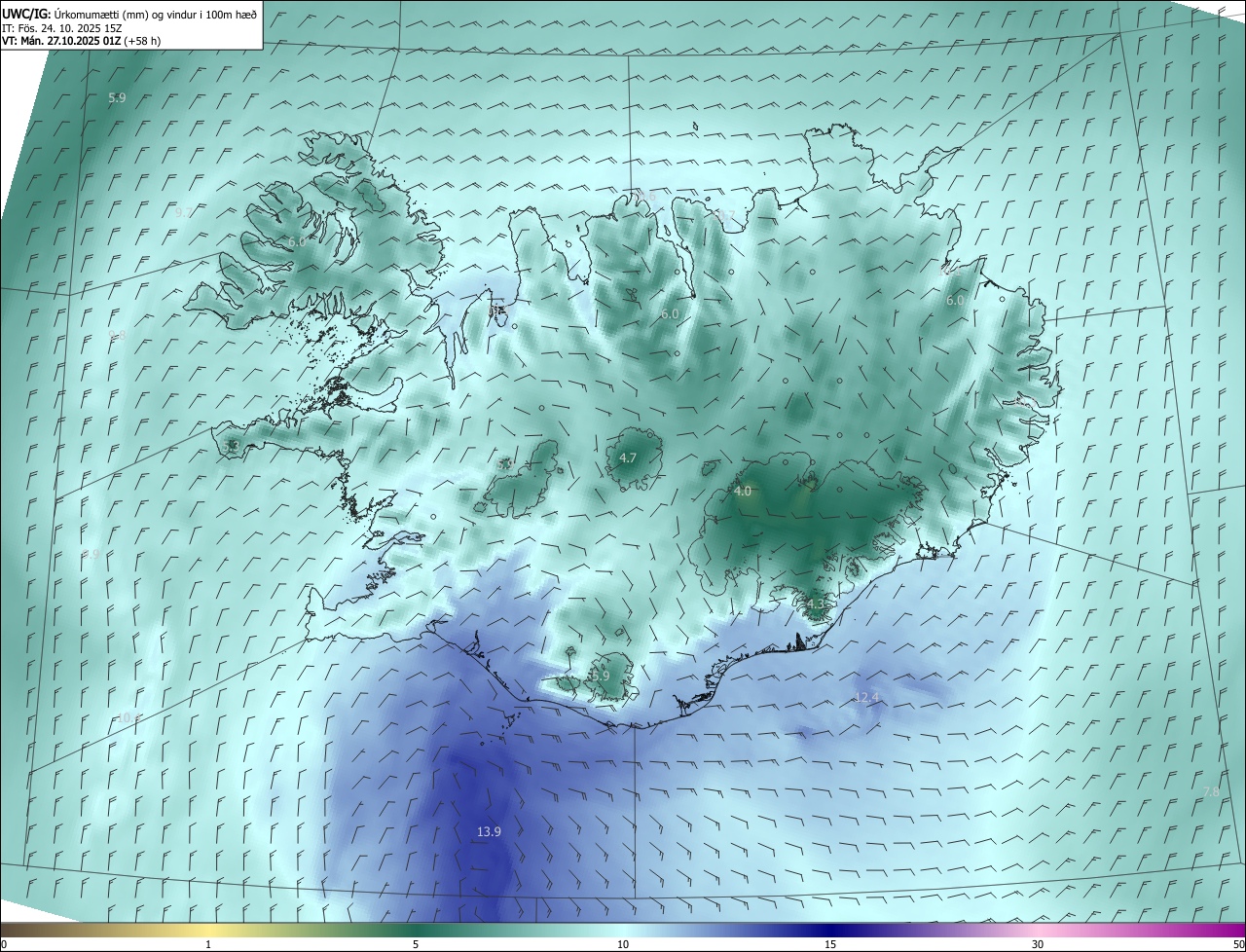Click the 15 tick on the color scale

tap(830, 944)
